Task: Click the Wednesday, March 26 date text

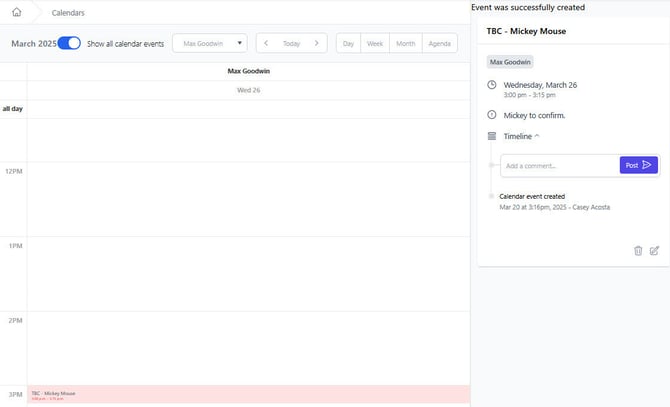Action: (540, 85)
